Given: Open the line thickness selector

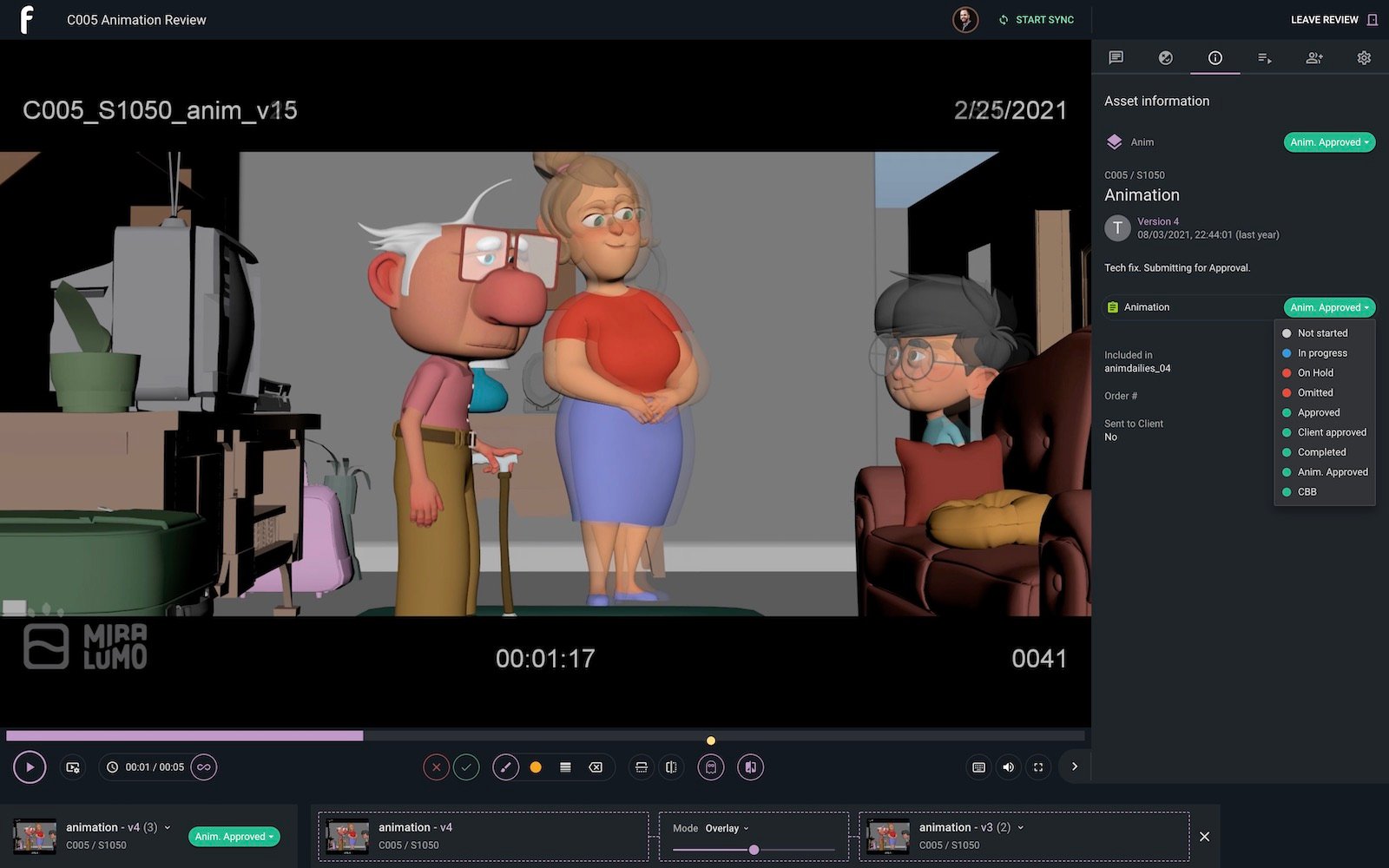Looking at the screenshot, I should 565,767.
